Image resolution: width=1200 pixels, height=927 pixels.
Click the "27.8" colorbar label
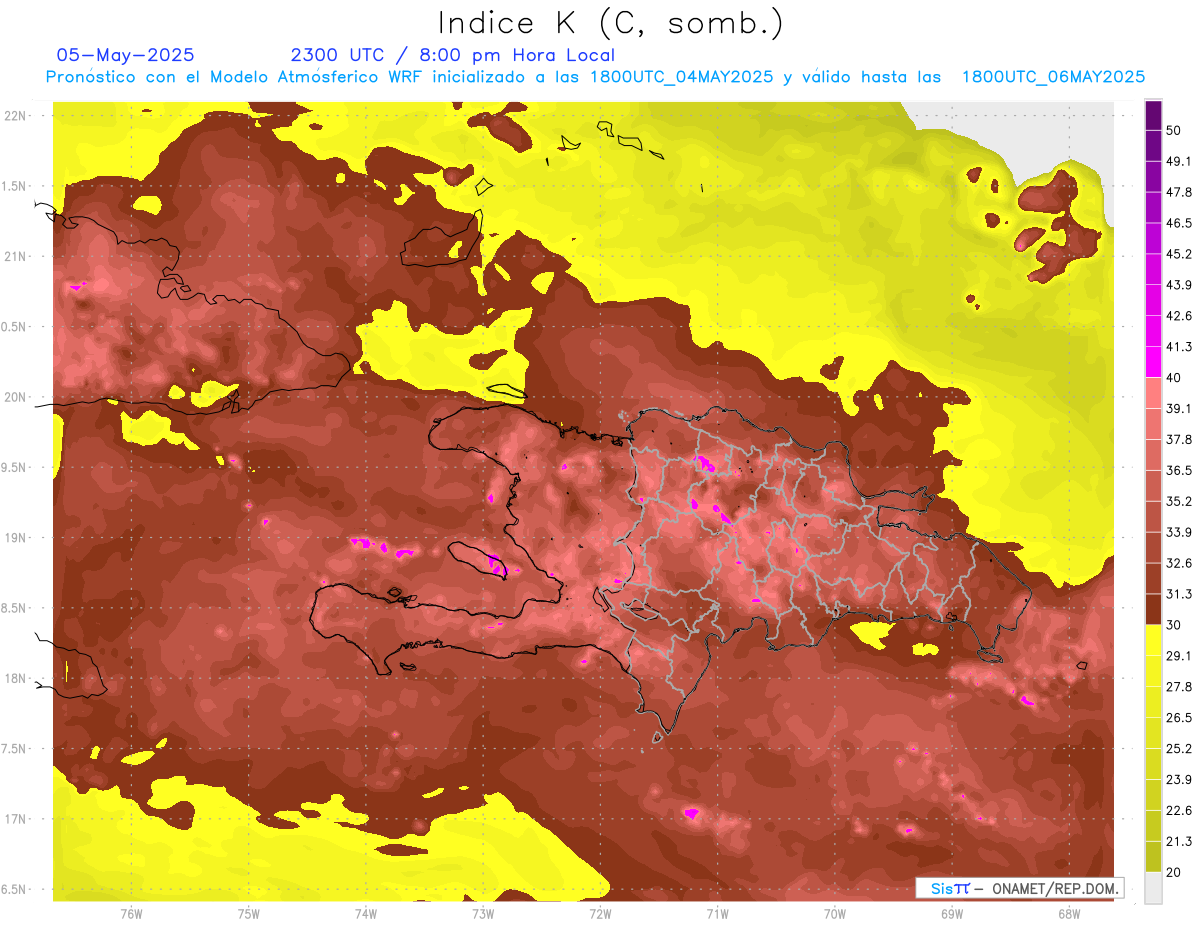[x=1179, y=686]
